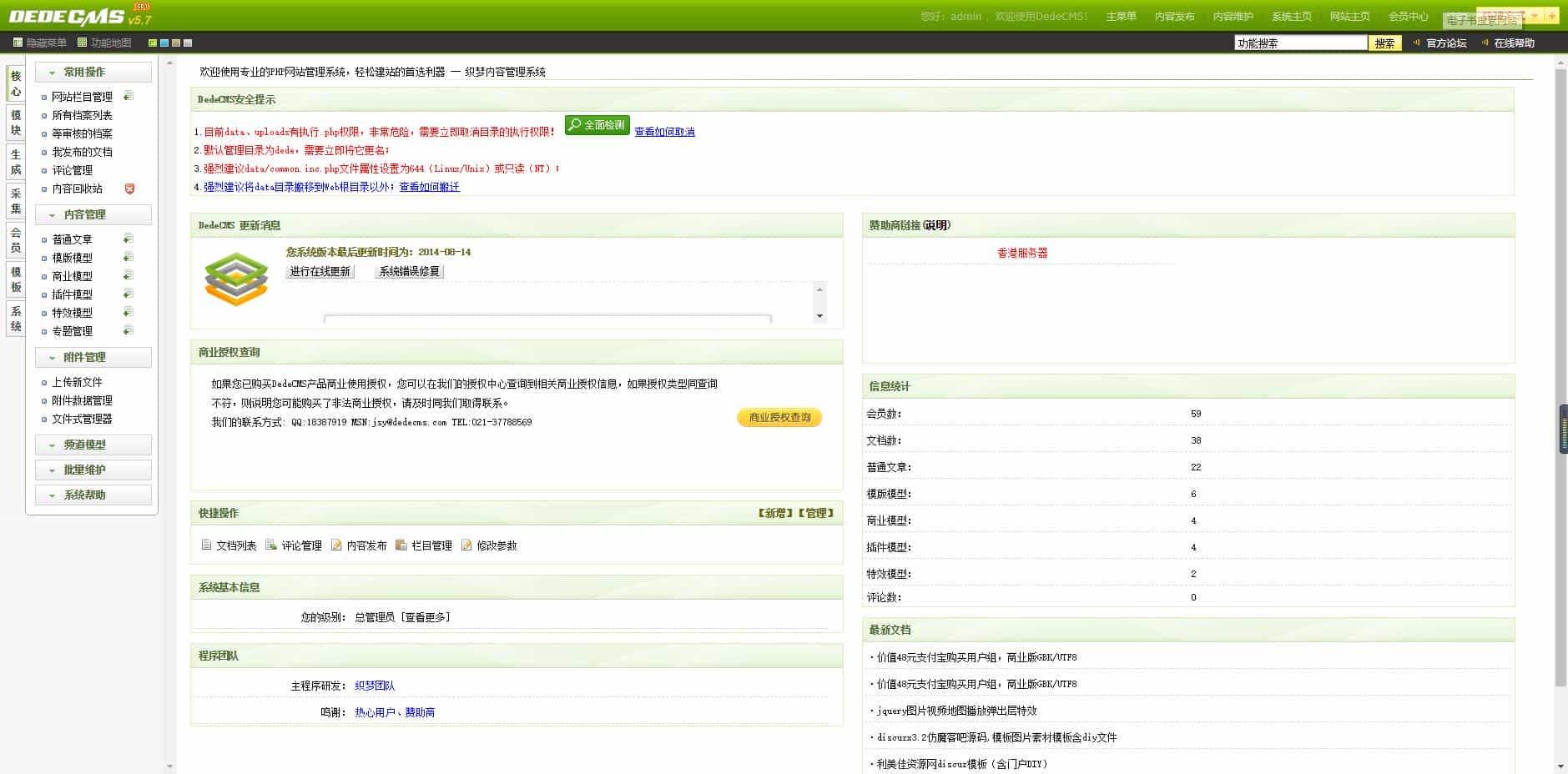
Task: Collapse the 内容管理 menu section
Action: 93,214
